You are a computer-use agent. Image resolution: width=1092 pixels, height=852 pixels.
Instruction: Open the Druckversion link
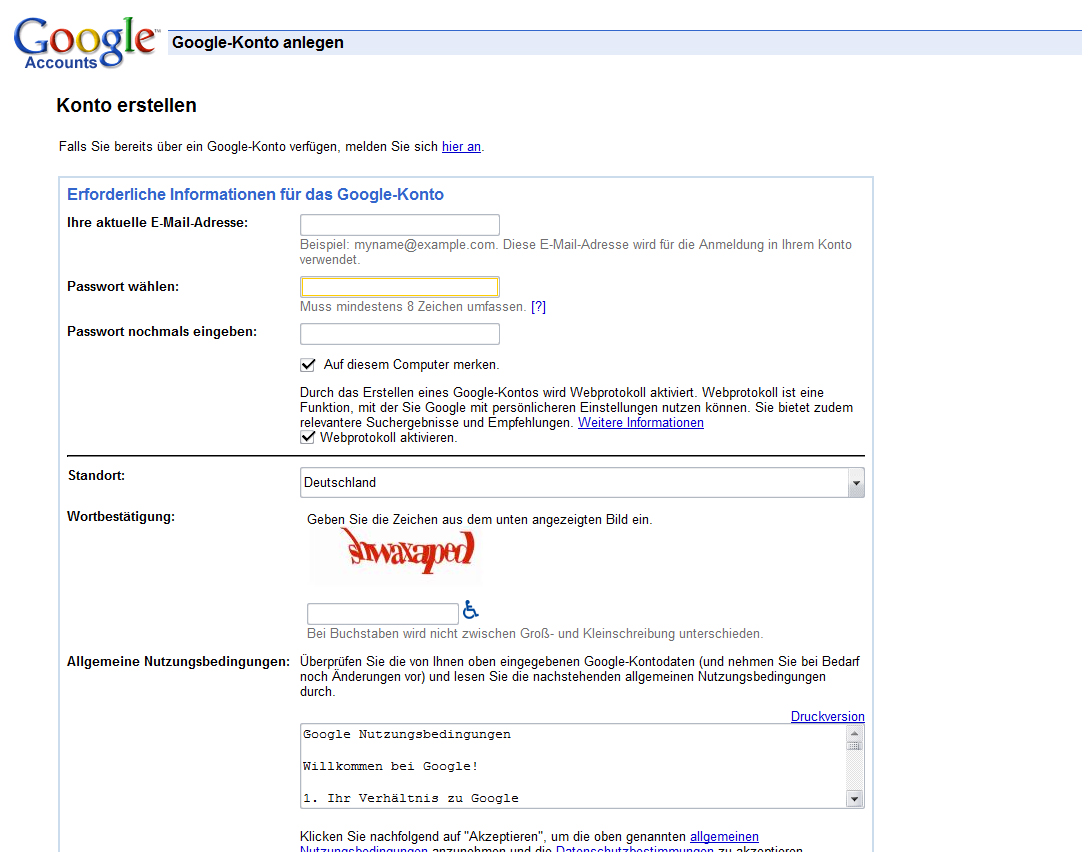click(x=827, y=717)
